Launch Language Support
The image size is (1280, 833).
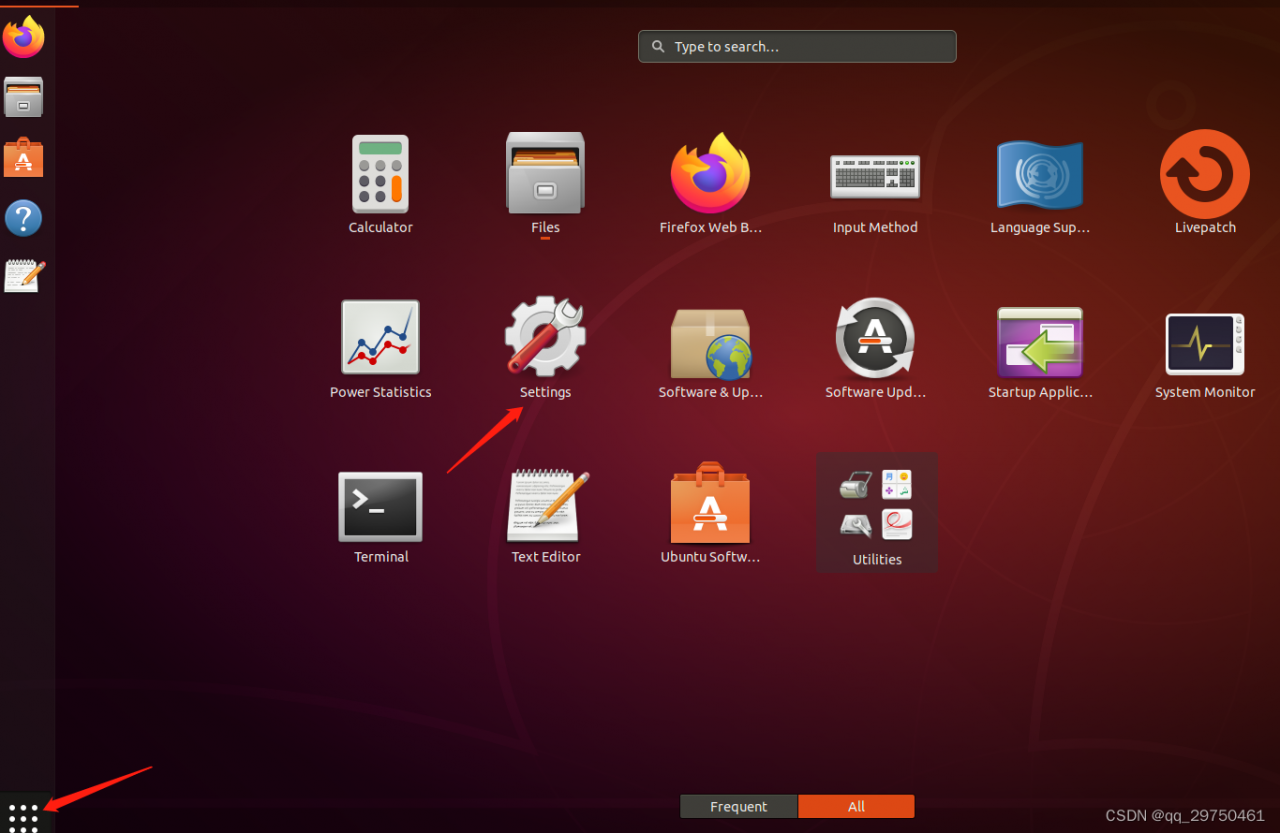(1040, 174)
